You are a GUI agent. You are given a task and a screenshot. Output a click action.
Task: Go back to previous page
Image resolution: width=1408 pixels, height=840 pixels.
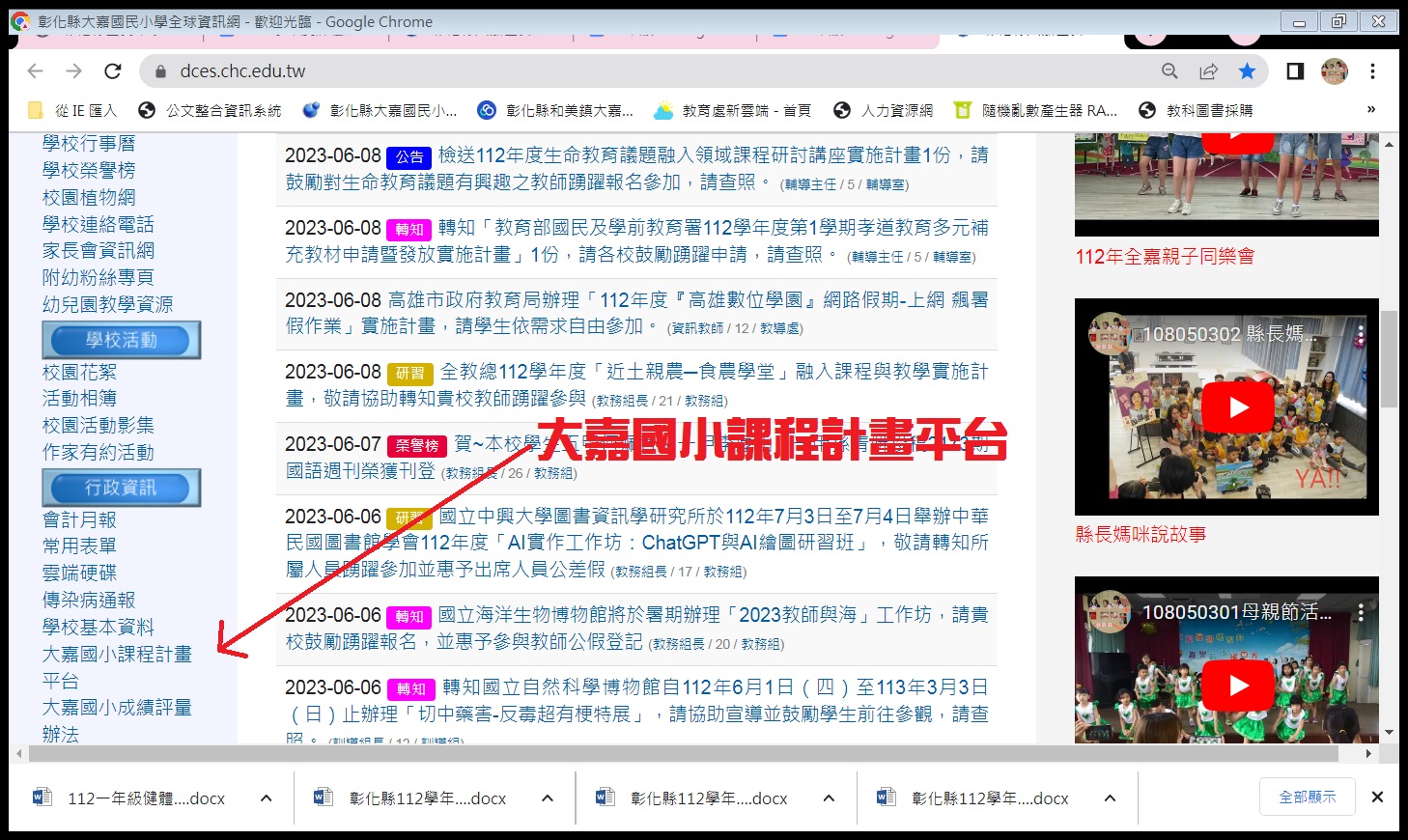pyautogui.click(x=36, y=71)
